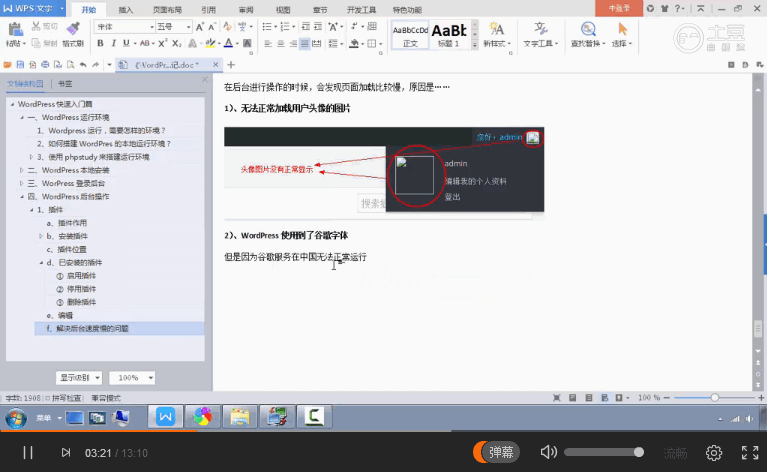Insert a numbered list
This screenshot has width=767, height=472.
(285, 27)
